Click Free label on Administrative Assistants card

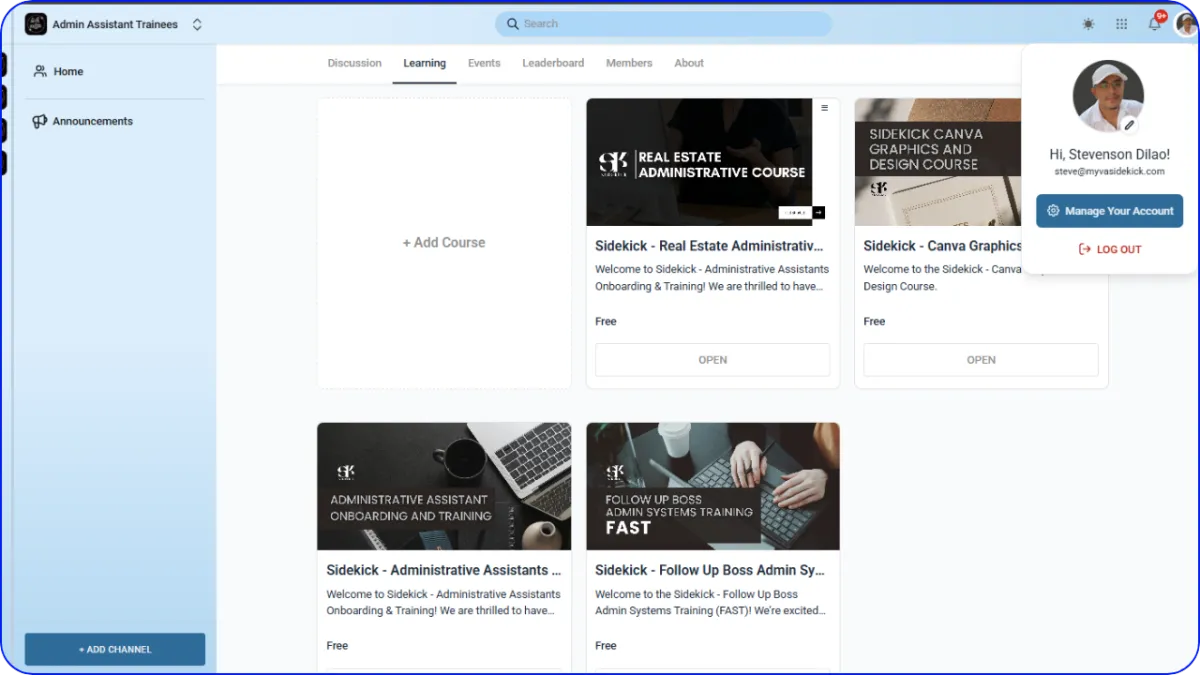click(337, 646)
